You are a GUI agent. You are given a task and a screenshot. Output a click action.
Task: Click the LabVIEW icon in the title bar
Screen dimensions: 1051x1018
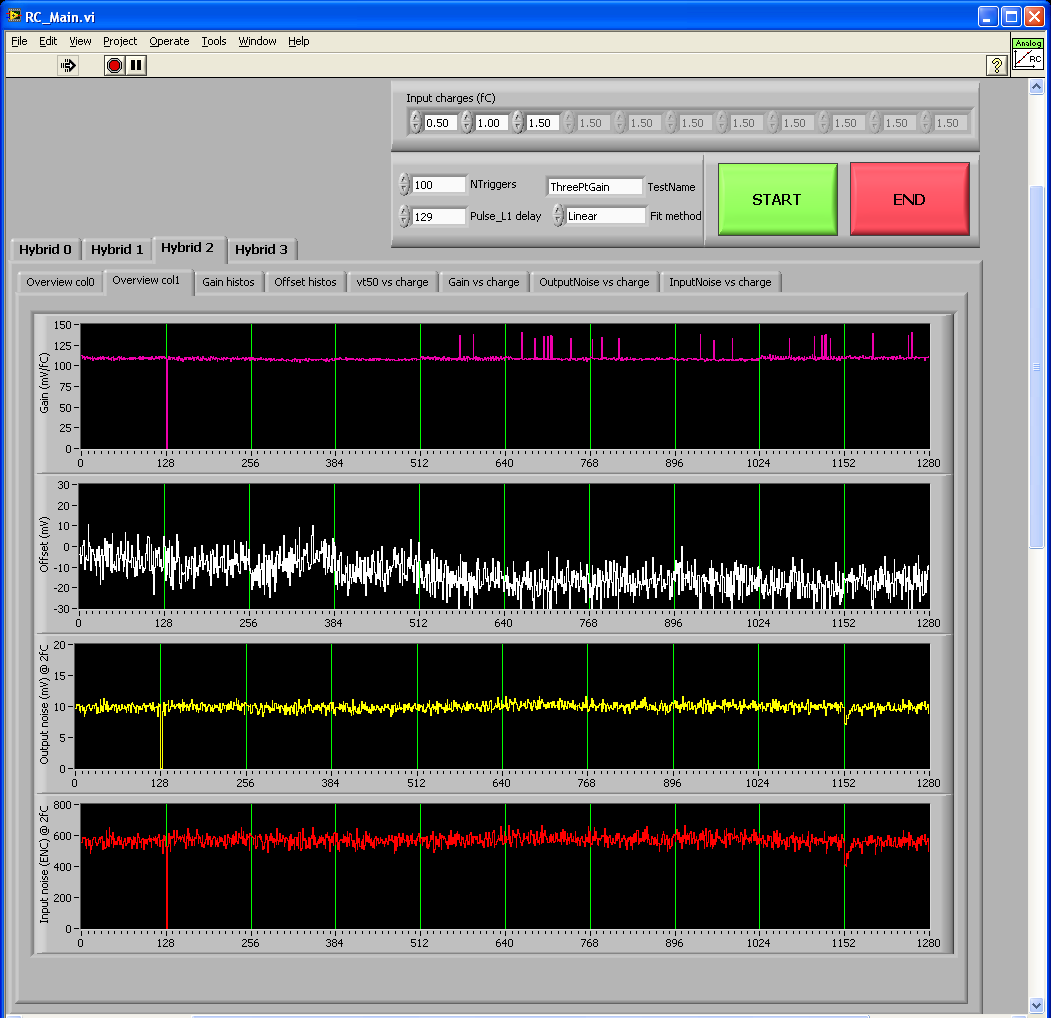point(14,16)
